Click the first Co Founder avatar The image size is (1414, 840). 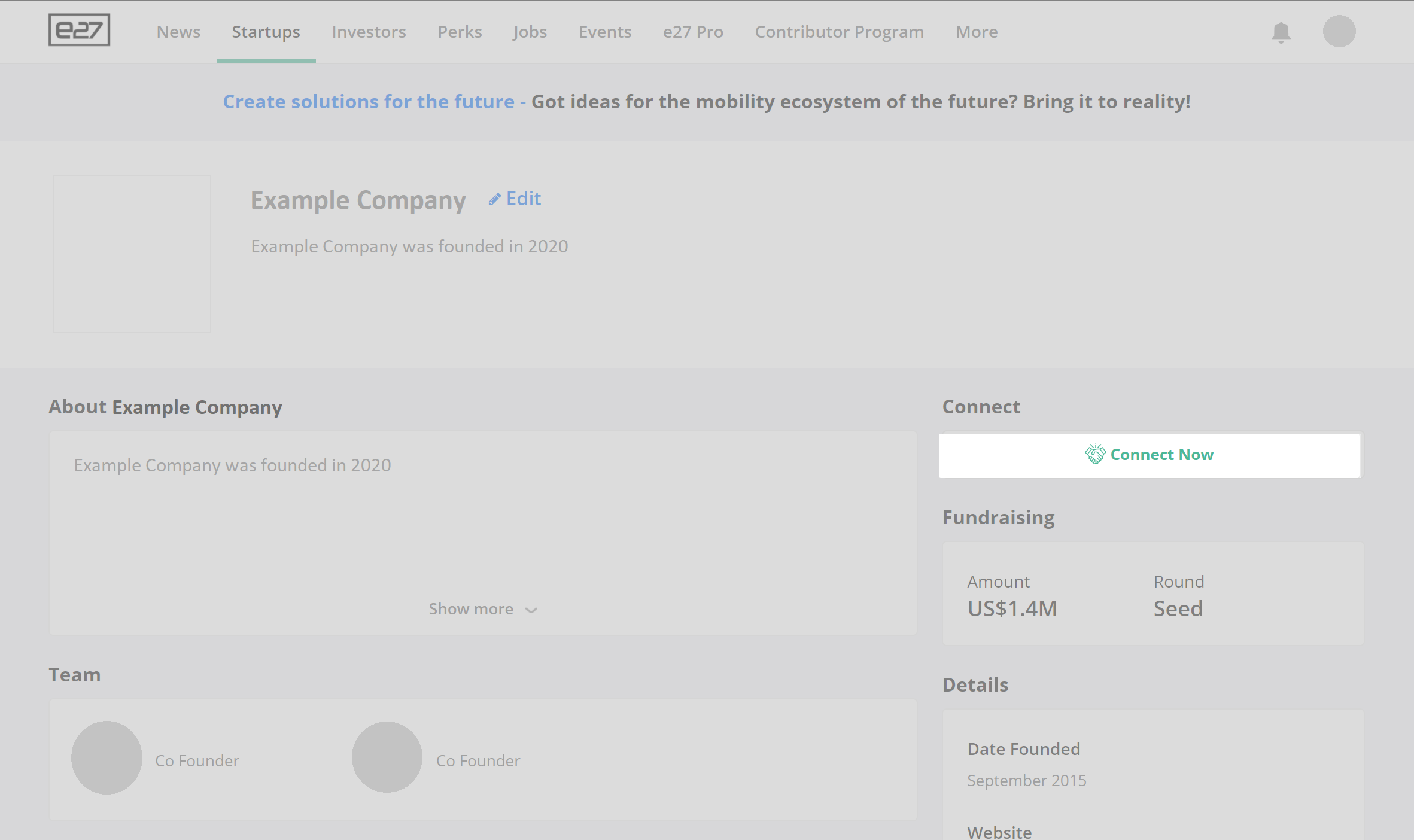point(107,757)
